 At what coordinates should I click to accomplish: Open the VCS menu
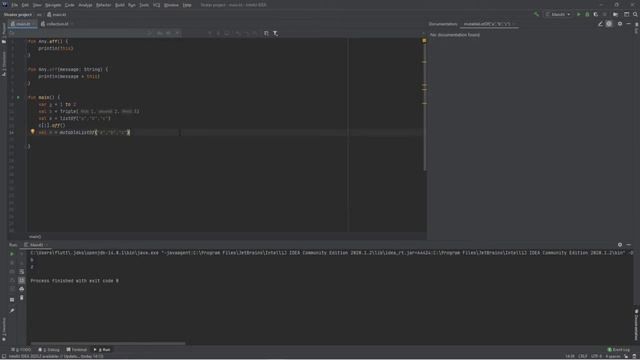[156, 5]
